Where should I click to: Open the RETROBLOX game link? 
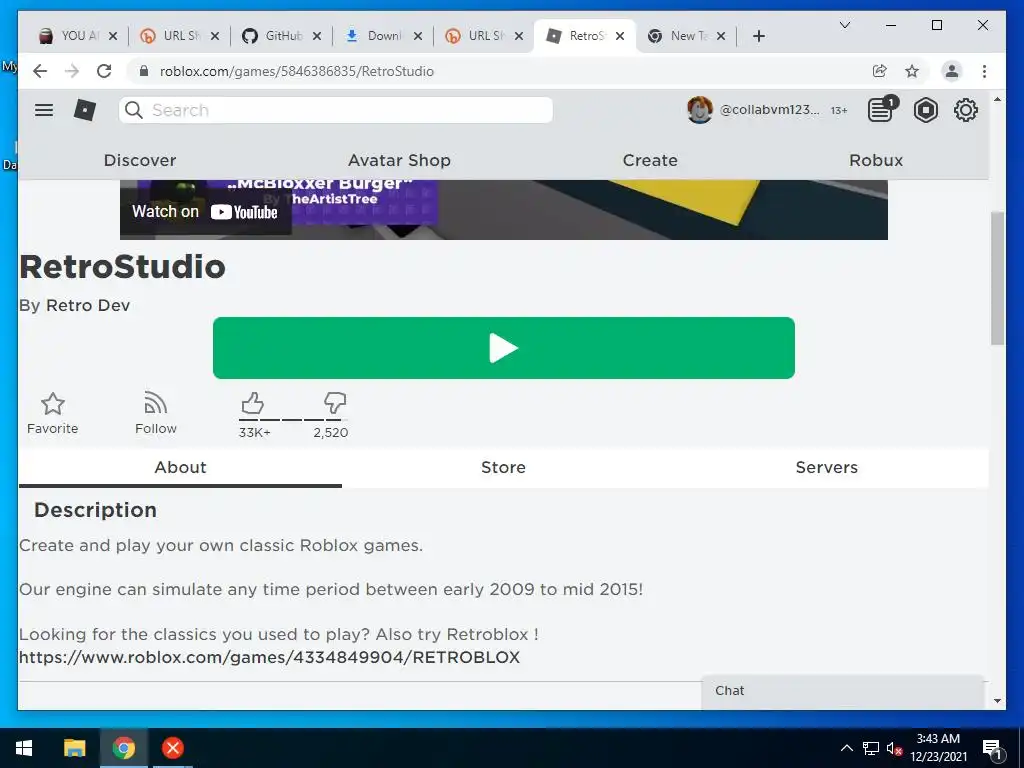click(269, 657)
